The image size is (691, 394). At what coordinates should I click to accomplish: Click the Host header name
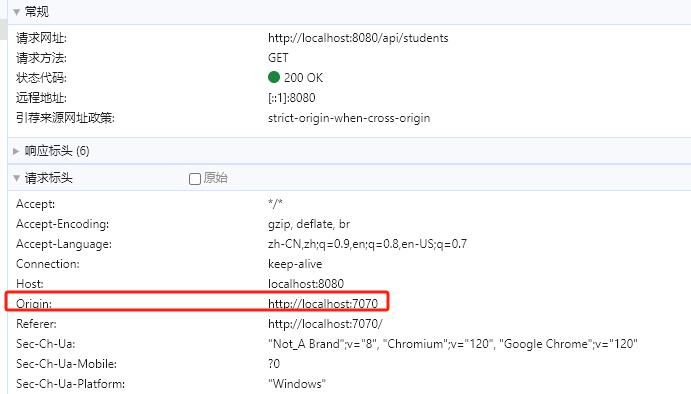click(30, 284)
